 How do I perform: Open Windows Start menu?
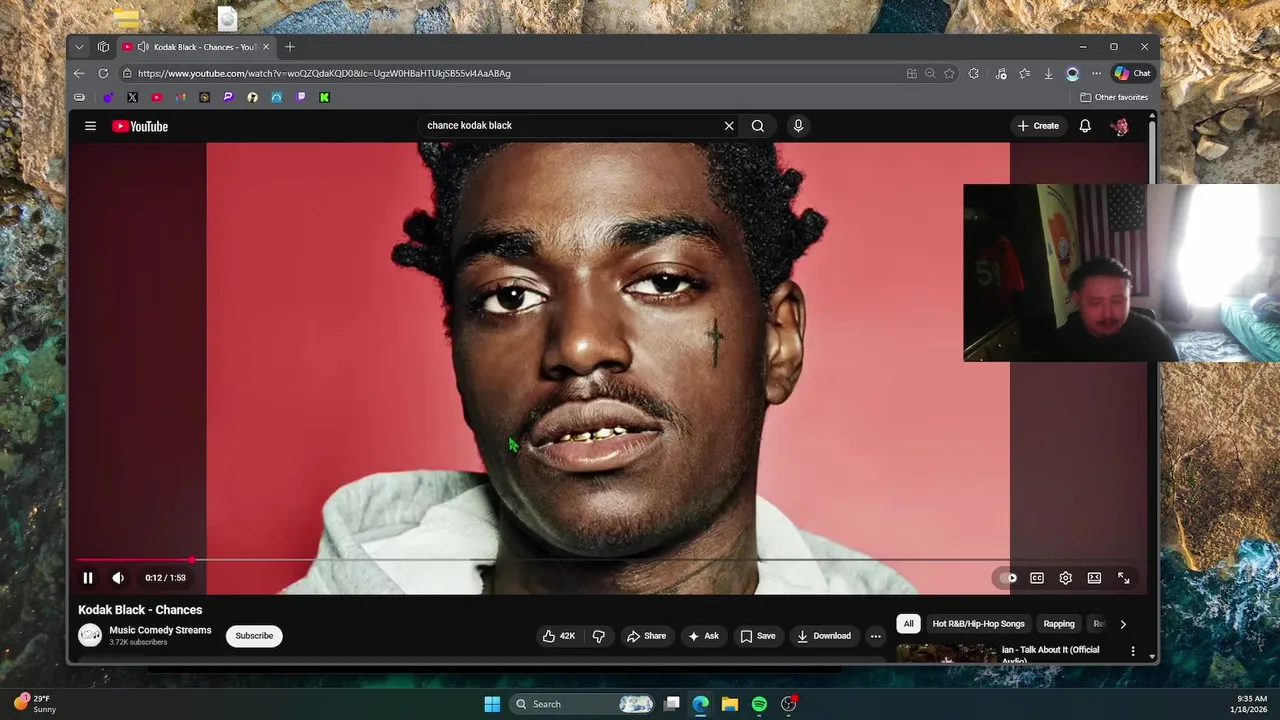(492, 704)
